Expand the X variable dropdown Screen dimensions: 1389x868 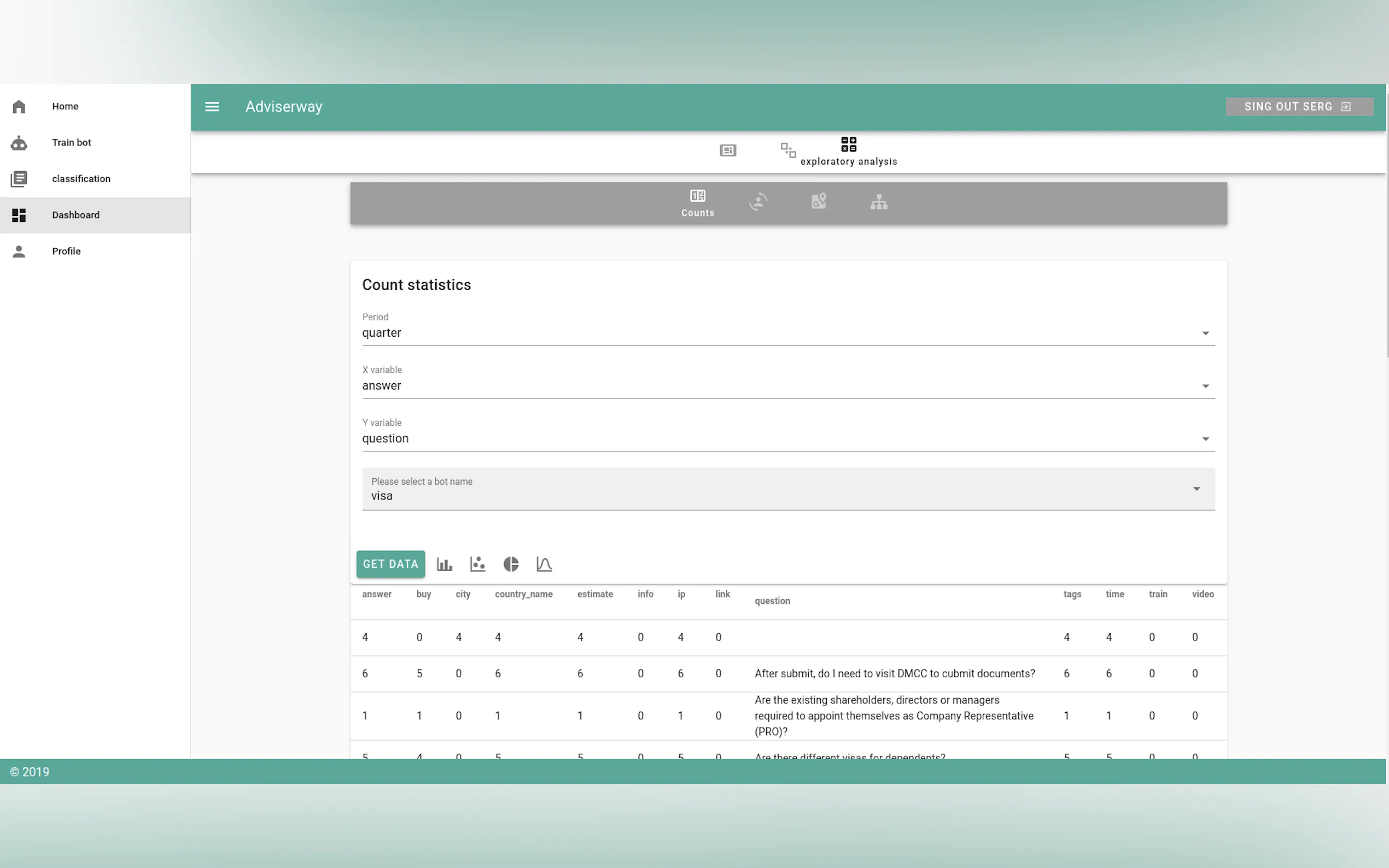[788, 386]
